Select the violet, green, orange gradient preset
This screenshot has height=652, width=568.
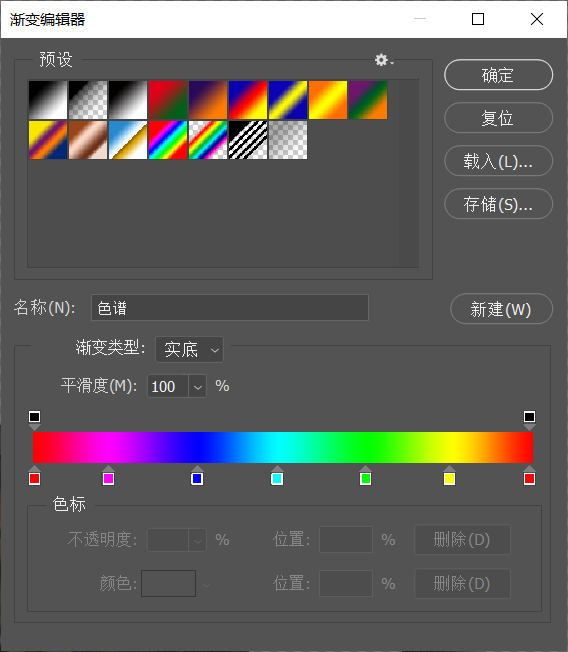coord(367,100)
